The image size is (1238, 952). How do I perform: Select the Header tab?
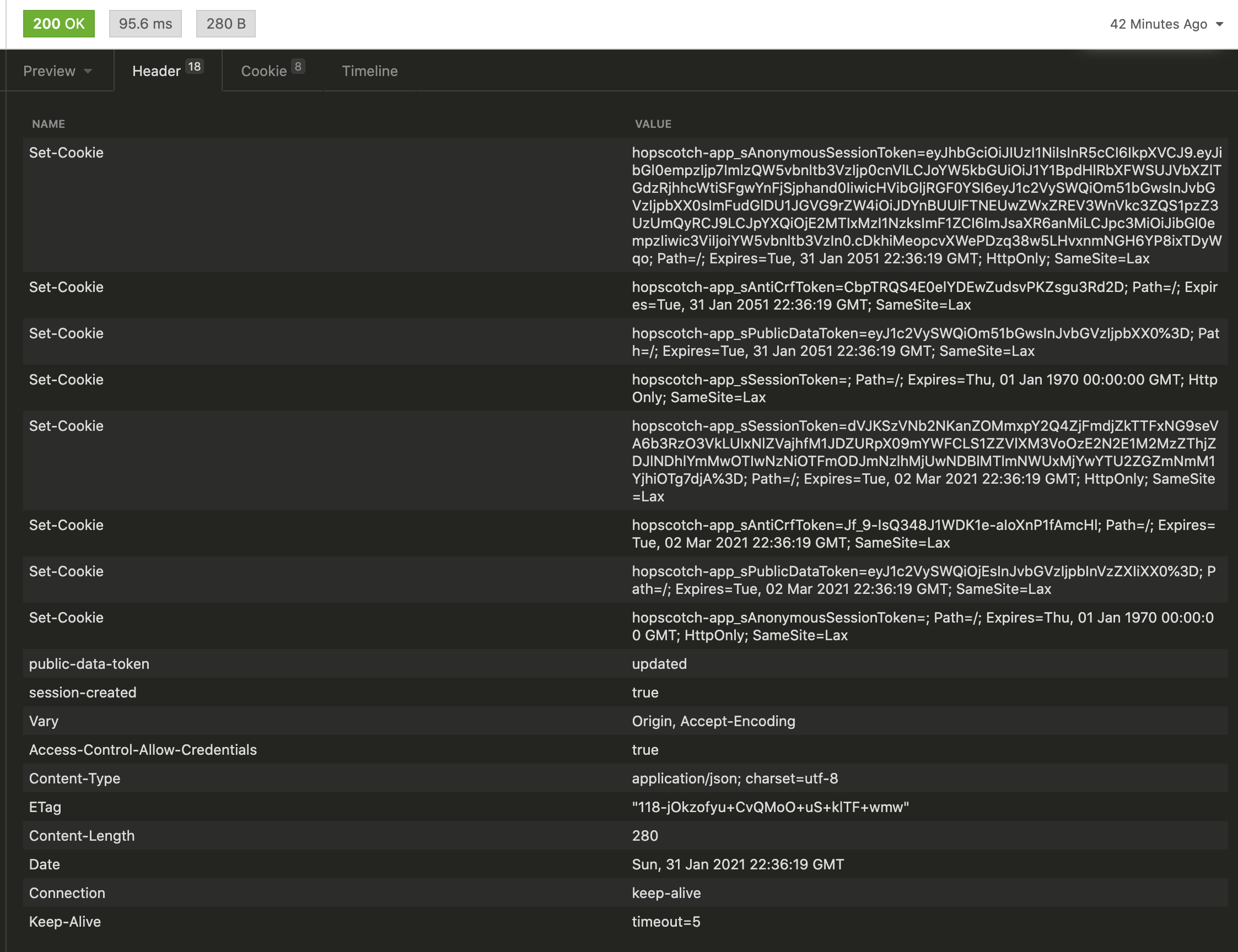[x=157, y=71]
